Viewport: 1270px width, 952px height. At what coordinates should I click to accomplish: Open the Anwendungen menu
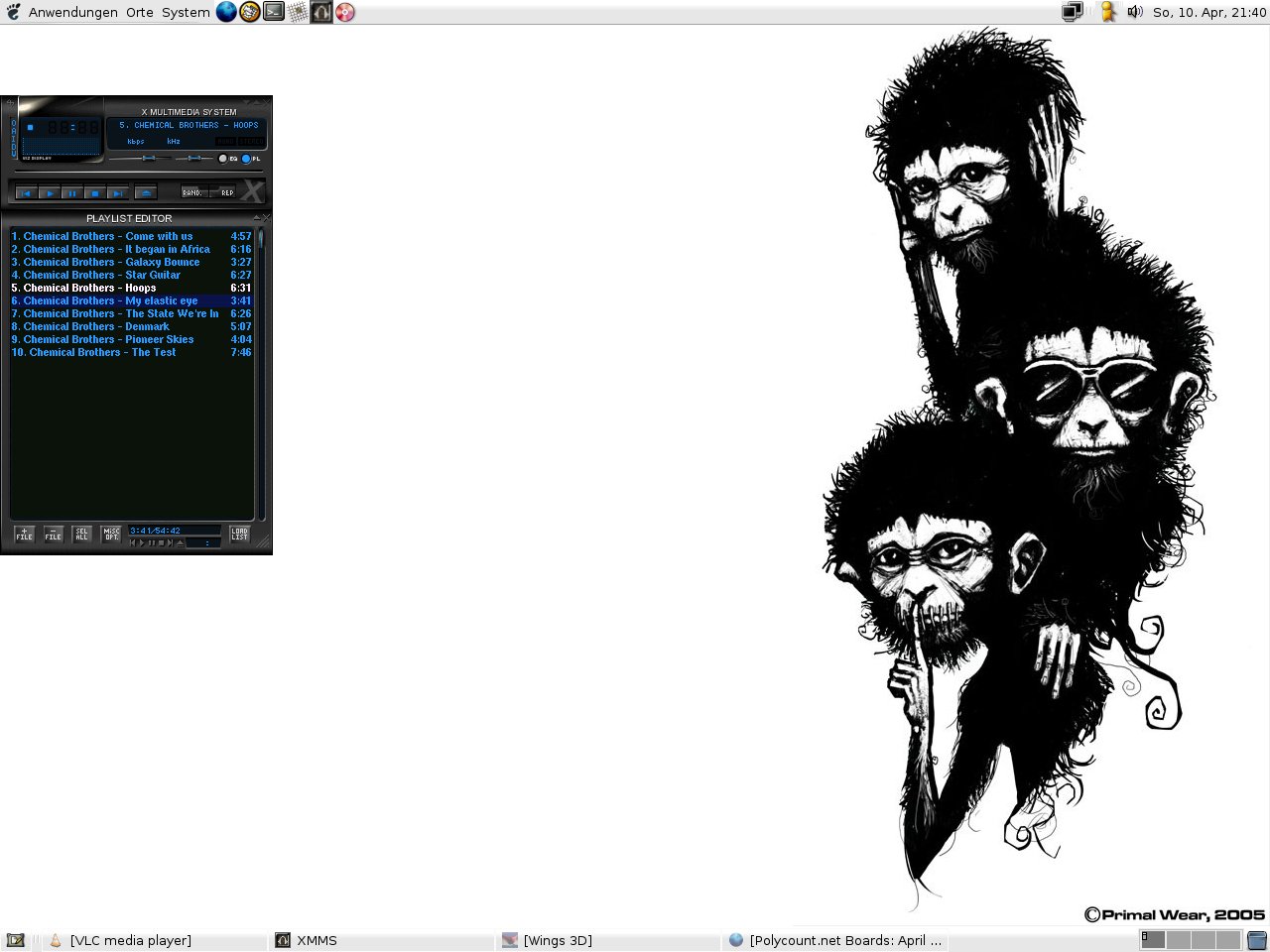72,12
